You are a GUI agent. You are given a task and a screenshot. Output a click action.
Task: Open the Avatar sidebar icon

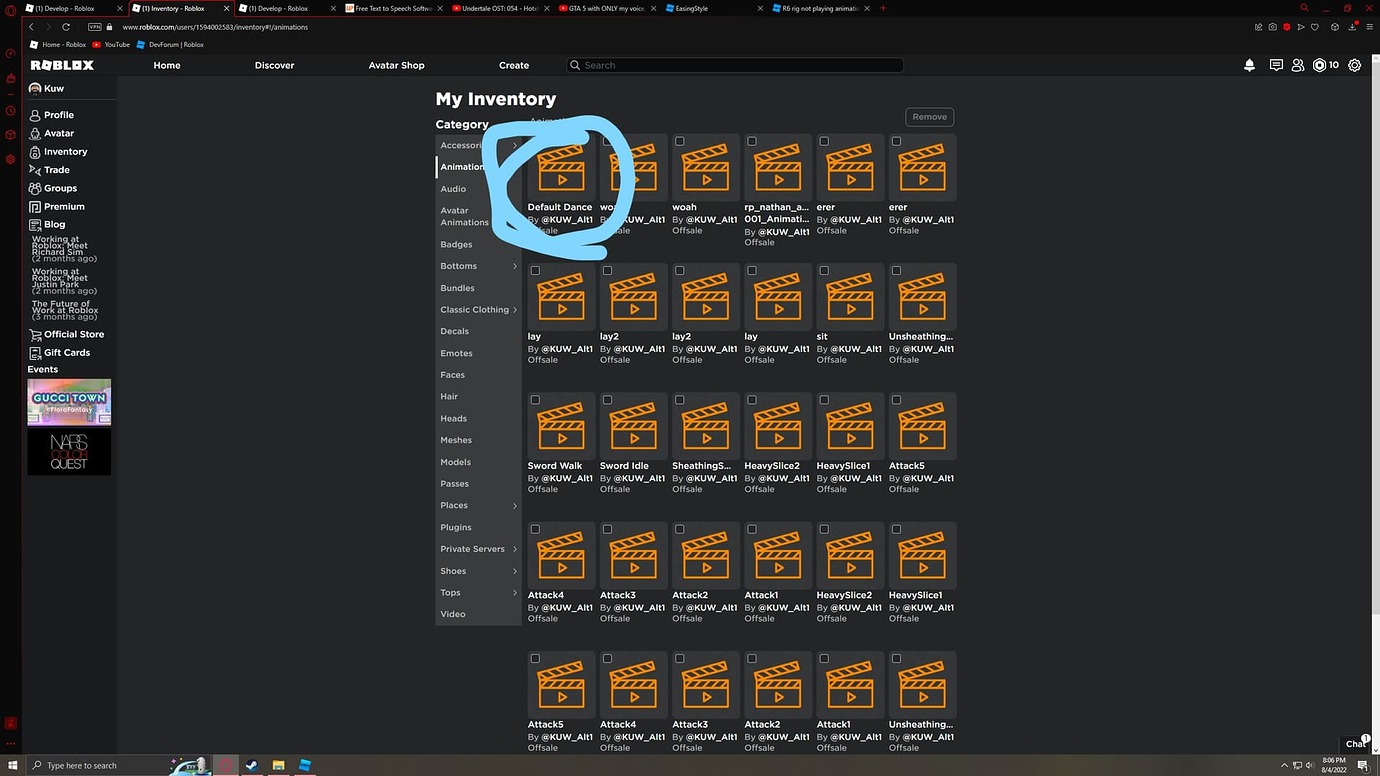point(35,133)
